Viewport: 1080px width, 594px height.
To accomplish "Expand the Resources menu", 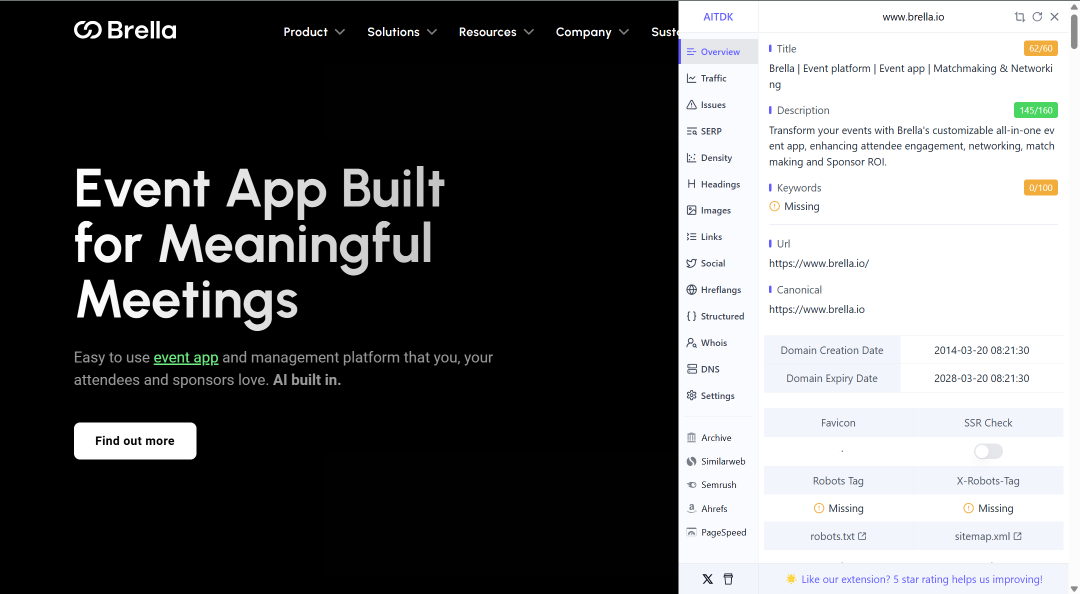I will (x=496, y=32).
